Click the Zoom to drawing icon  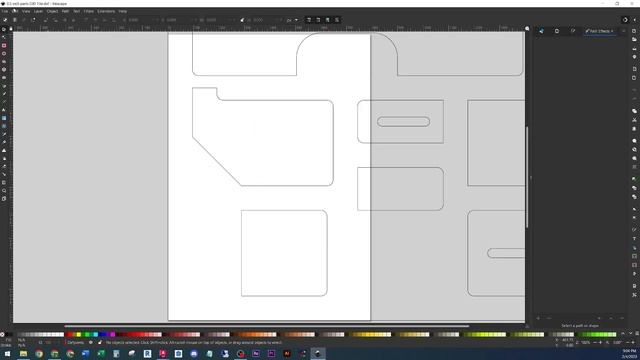[634, 149]
